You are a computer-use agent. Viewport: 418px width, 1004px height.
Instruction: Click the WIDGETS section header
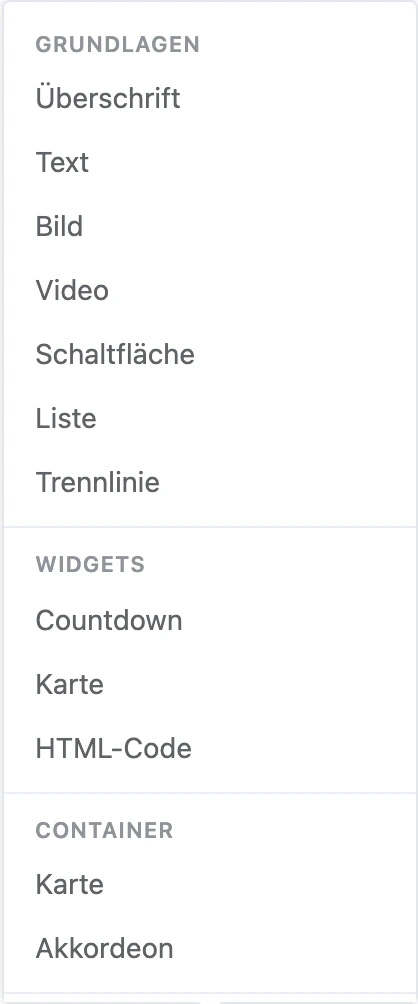[x=90, y=565]
